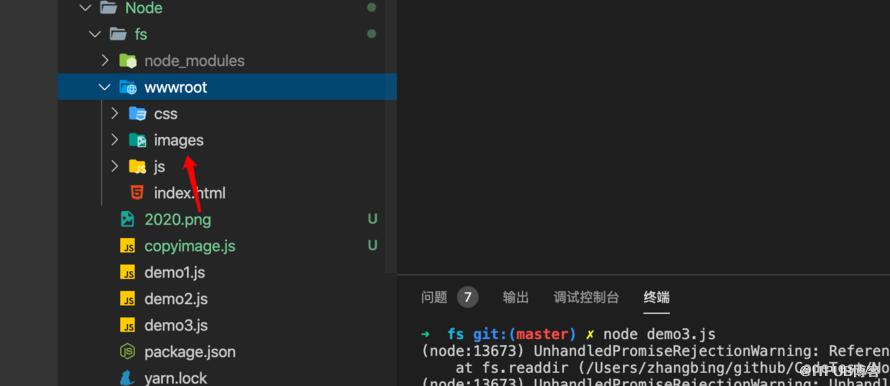
Task: Switch to the 问题 panel tab
Action: coord(434,297)
